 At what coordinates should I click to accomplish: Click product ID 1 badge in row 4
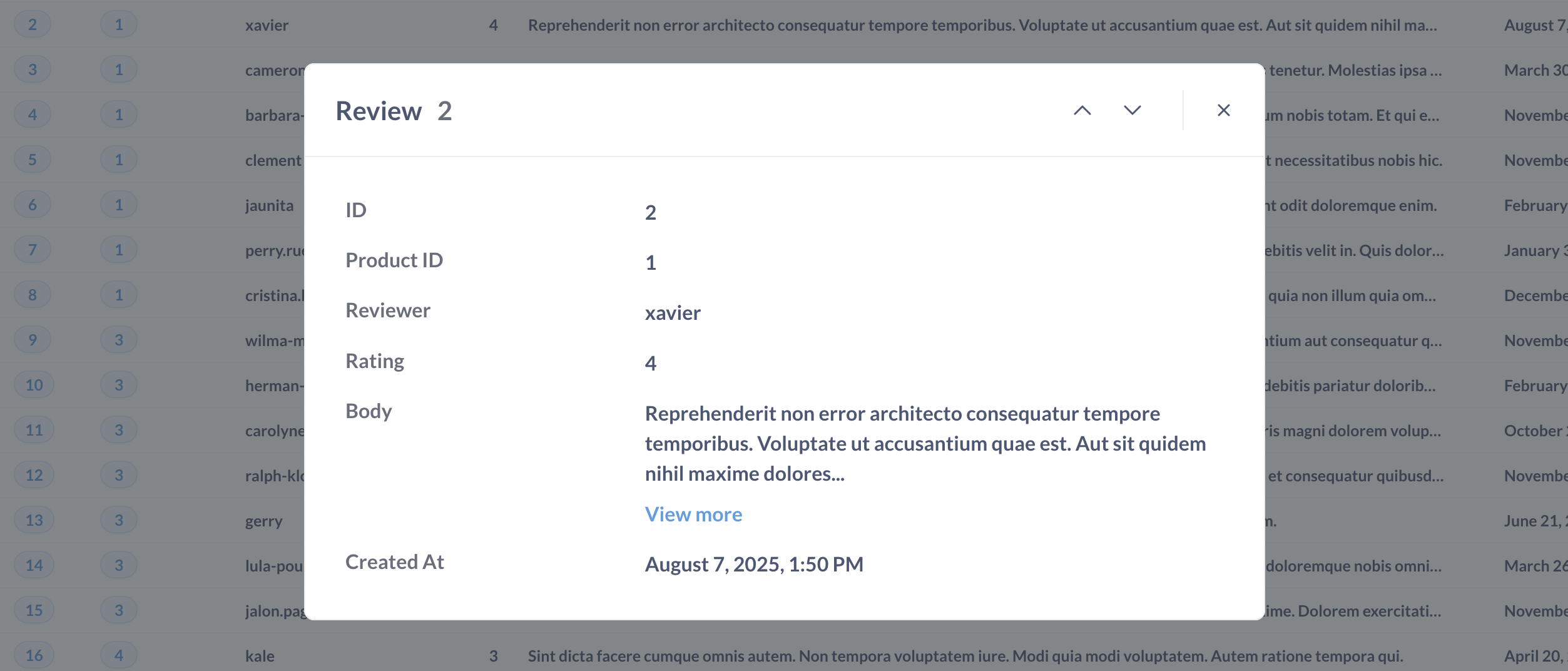[119, 115]
